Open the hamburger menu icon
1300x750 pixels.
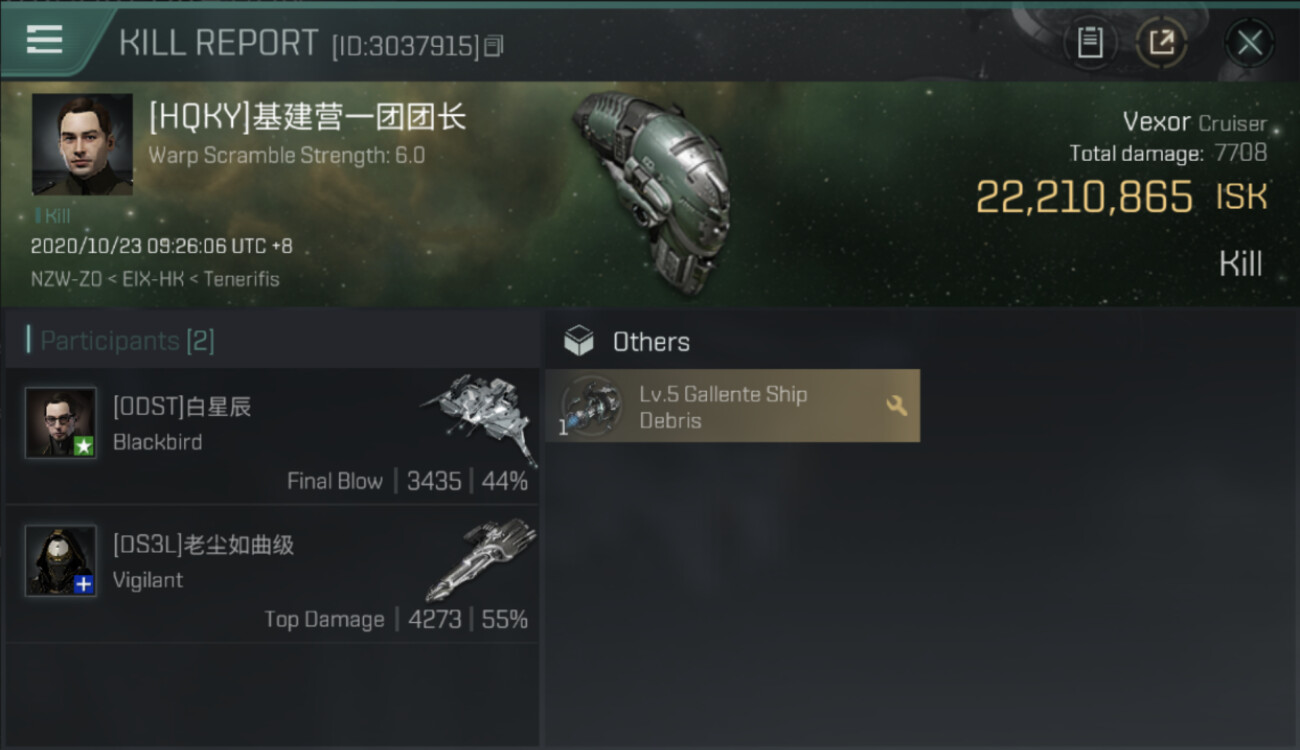tap(44, 40)
